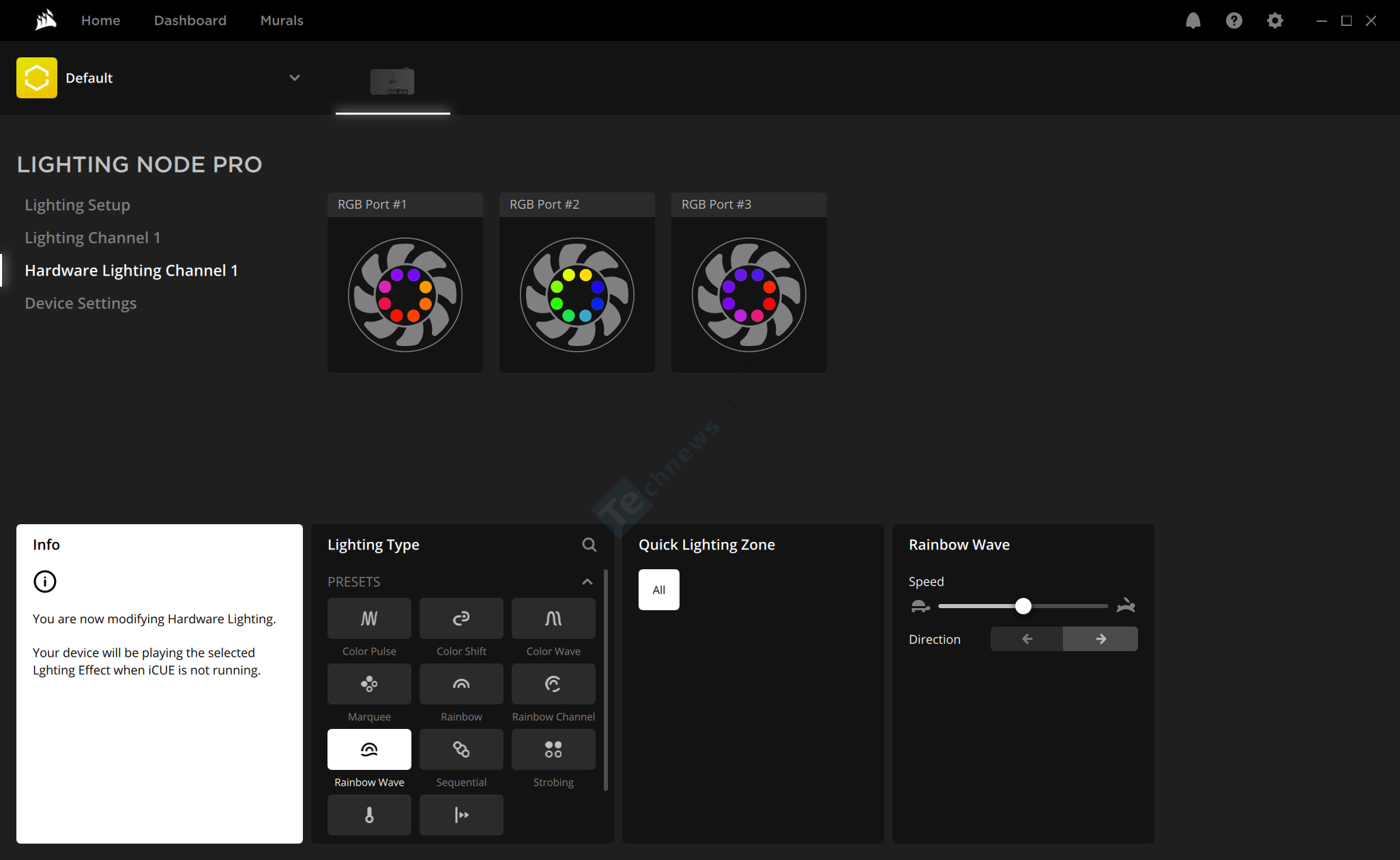The width and height of the screenshot is (1400, 860).
Task: Click the RGB Port #1 header
Action: point(405,205)
